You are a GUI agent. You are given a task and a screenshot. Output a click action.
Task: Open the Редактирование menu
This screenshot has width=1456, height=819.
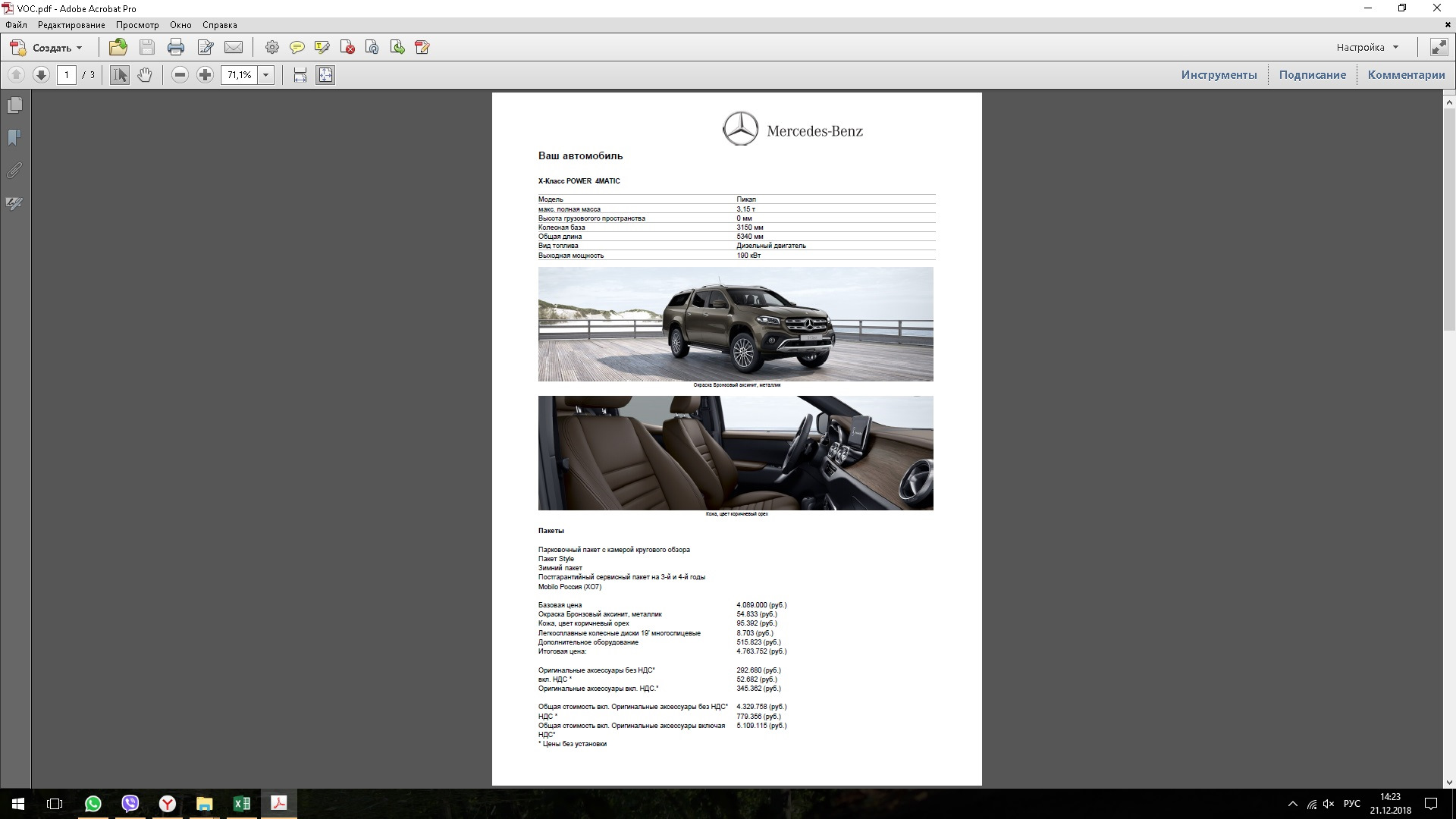pyautogui.click(x=71, y=25)
